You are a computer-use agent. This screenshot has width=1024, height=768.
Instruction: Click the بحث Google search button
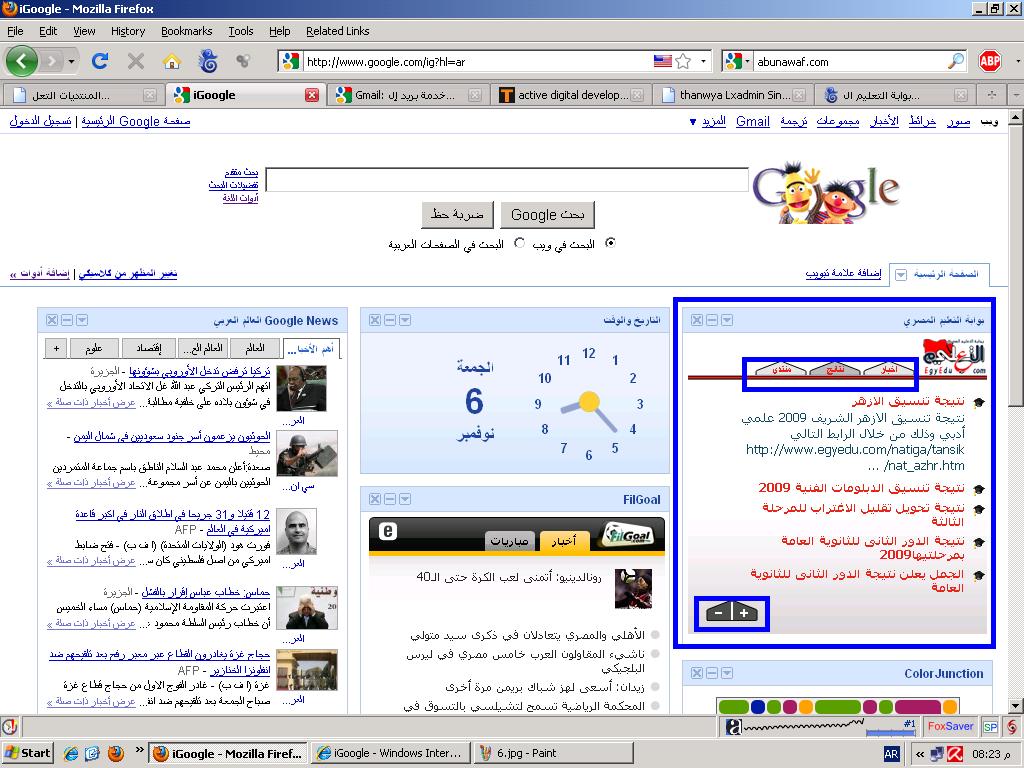click(547, 215)
